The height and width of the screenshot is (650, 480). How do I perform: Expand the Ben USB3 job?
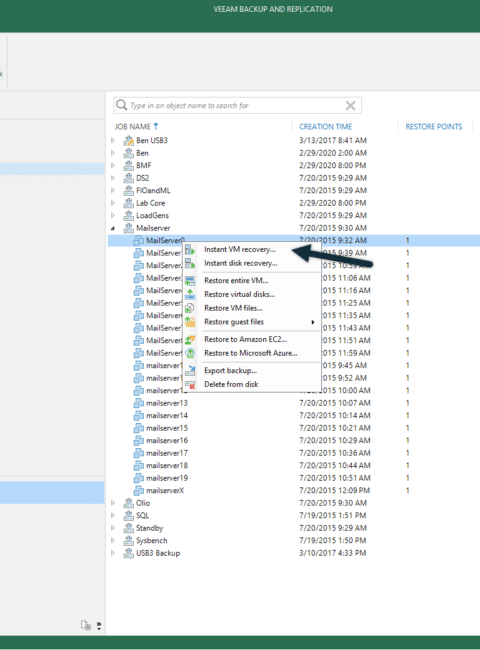tap(113, 141)
